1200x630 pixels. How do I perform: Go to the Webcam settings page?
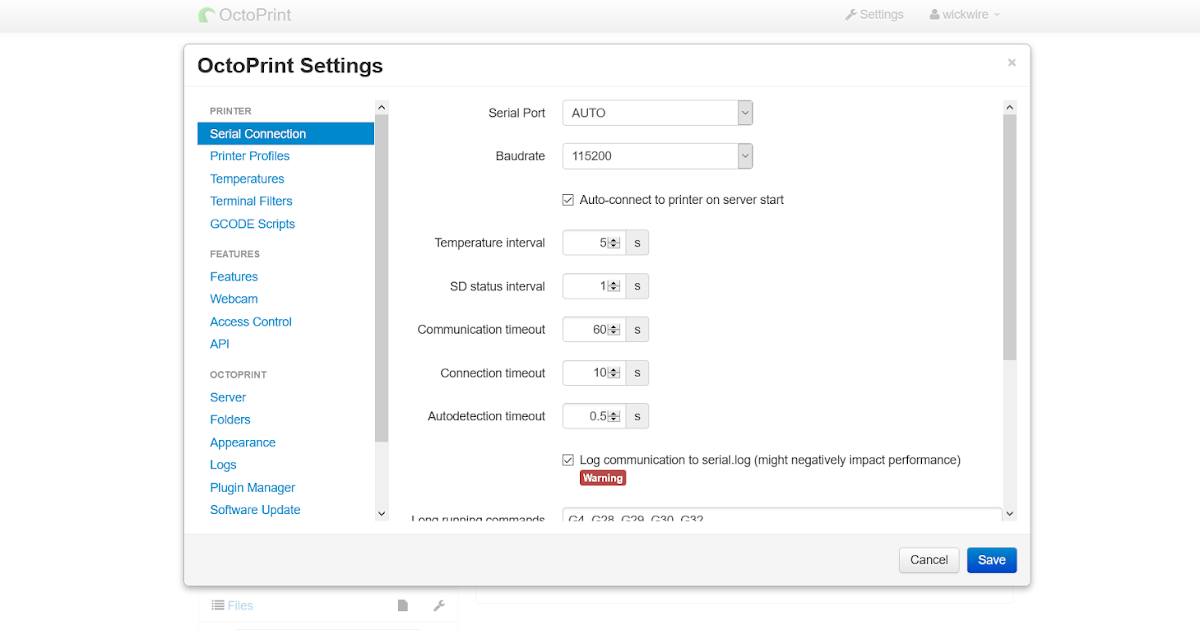(234, 299)
